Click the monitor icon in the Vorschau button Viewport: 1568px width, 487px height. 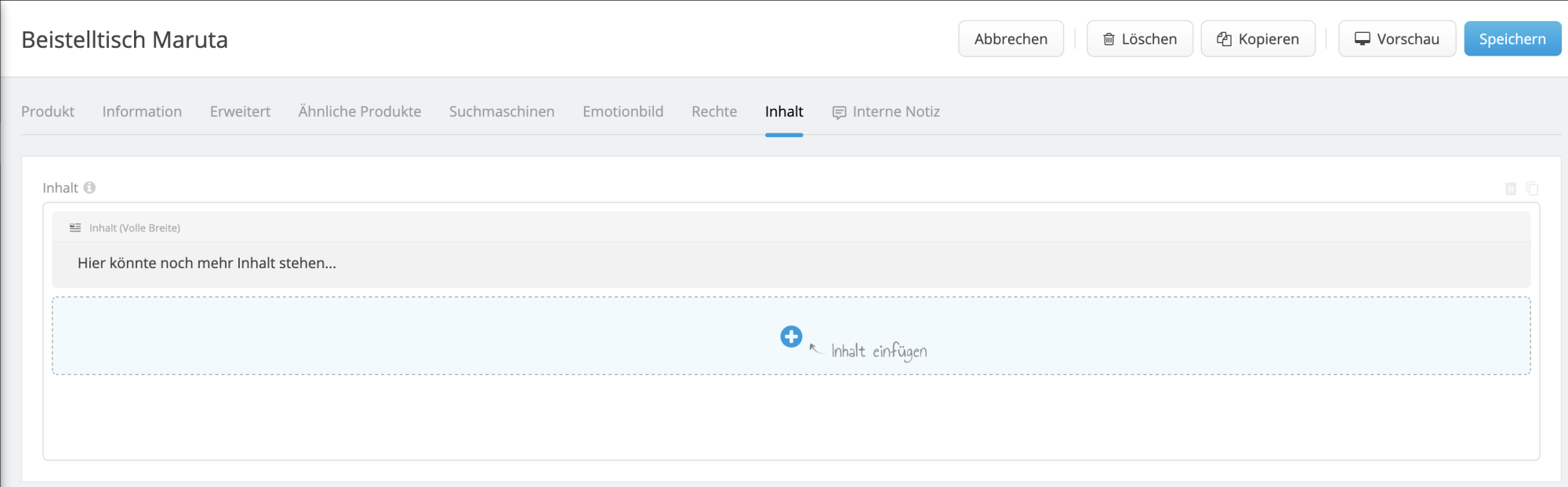point(1362,38)
